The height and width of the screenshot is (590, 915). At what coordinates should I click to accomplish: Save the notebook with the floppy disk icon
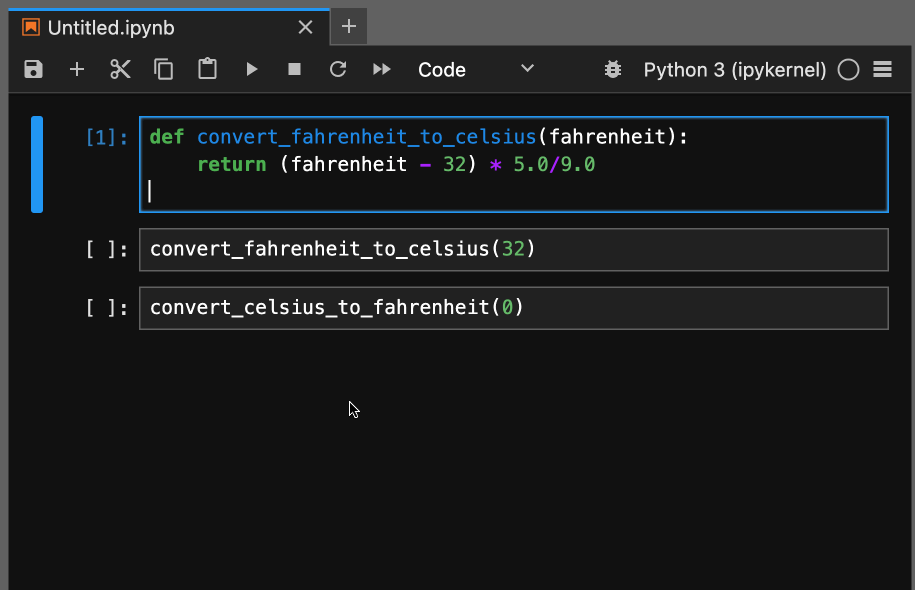point(33,69)
